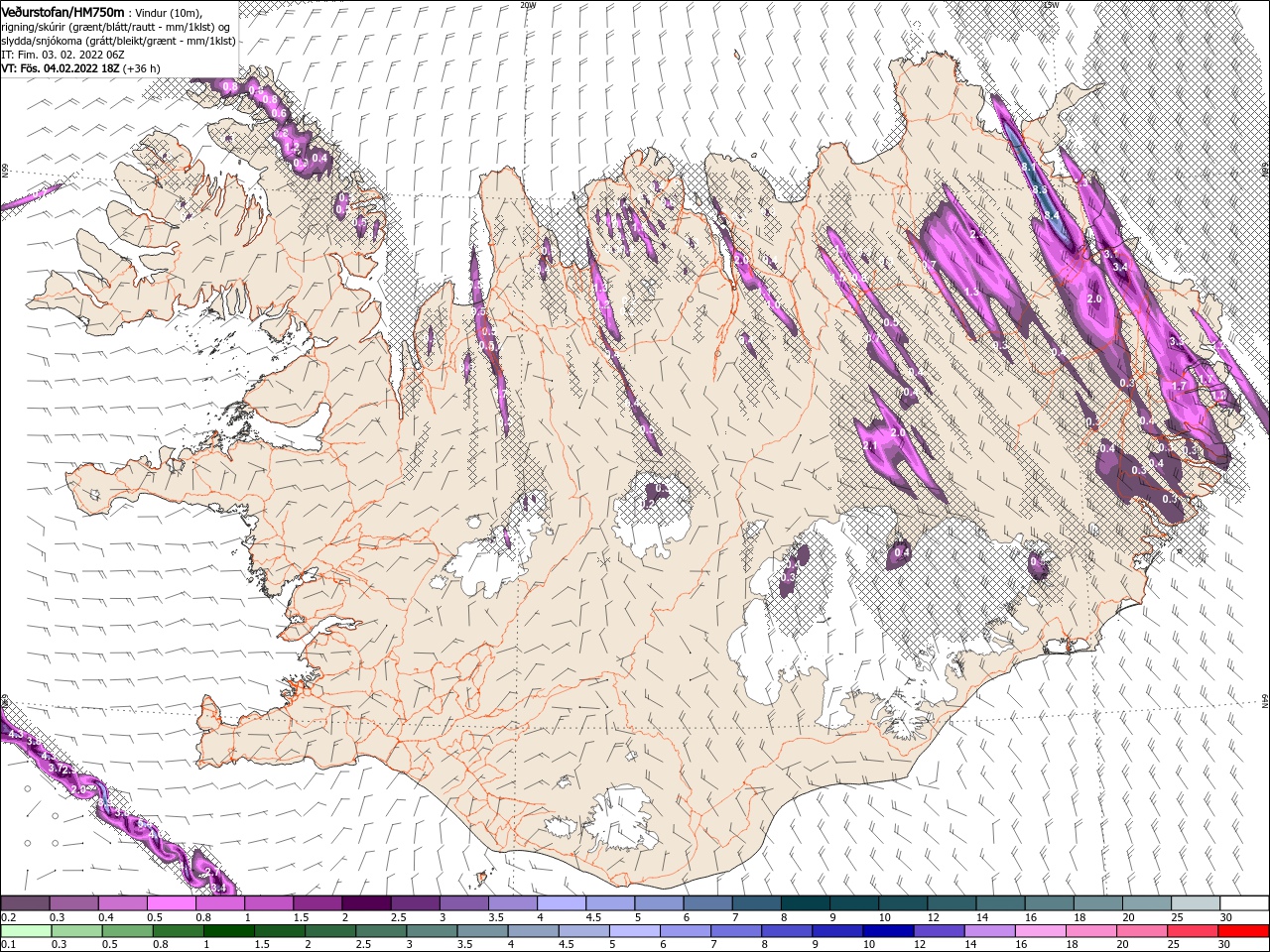Image resolution: width=1270 pixels, height=952 pixels.
Task: Click the light gray 25–30 snow legend swatch
Action: [1195, 903]
